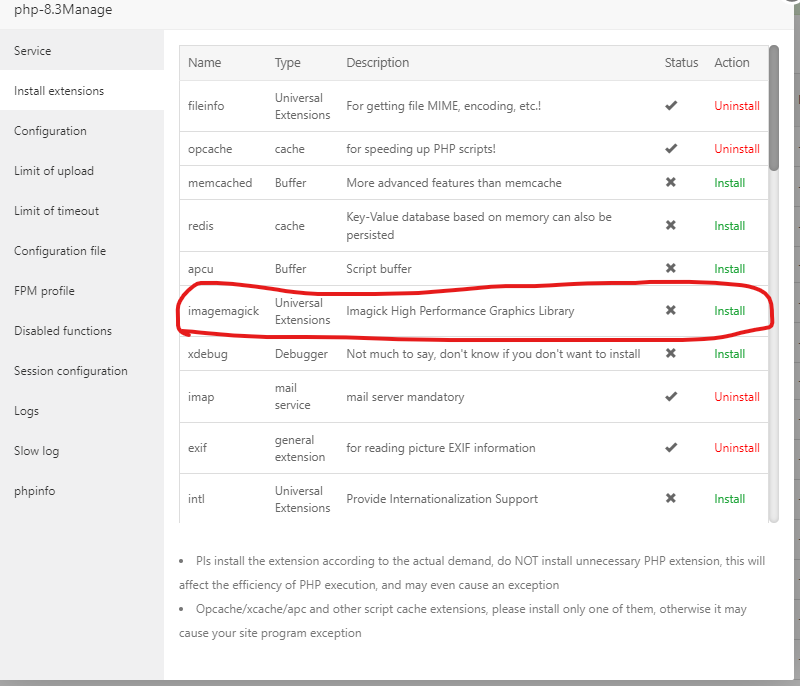Click apcu not-installed cross icon

[x=671, y=268]
